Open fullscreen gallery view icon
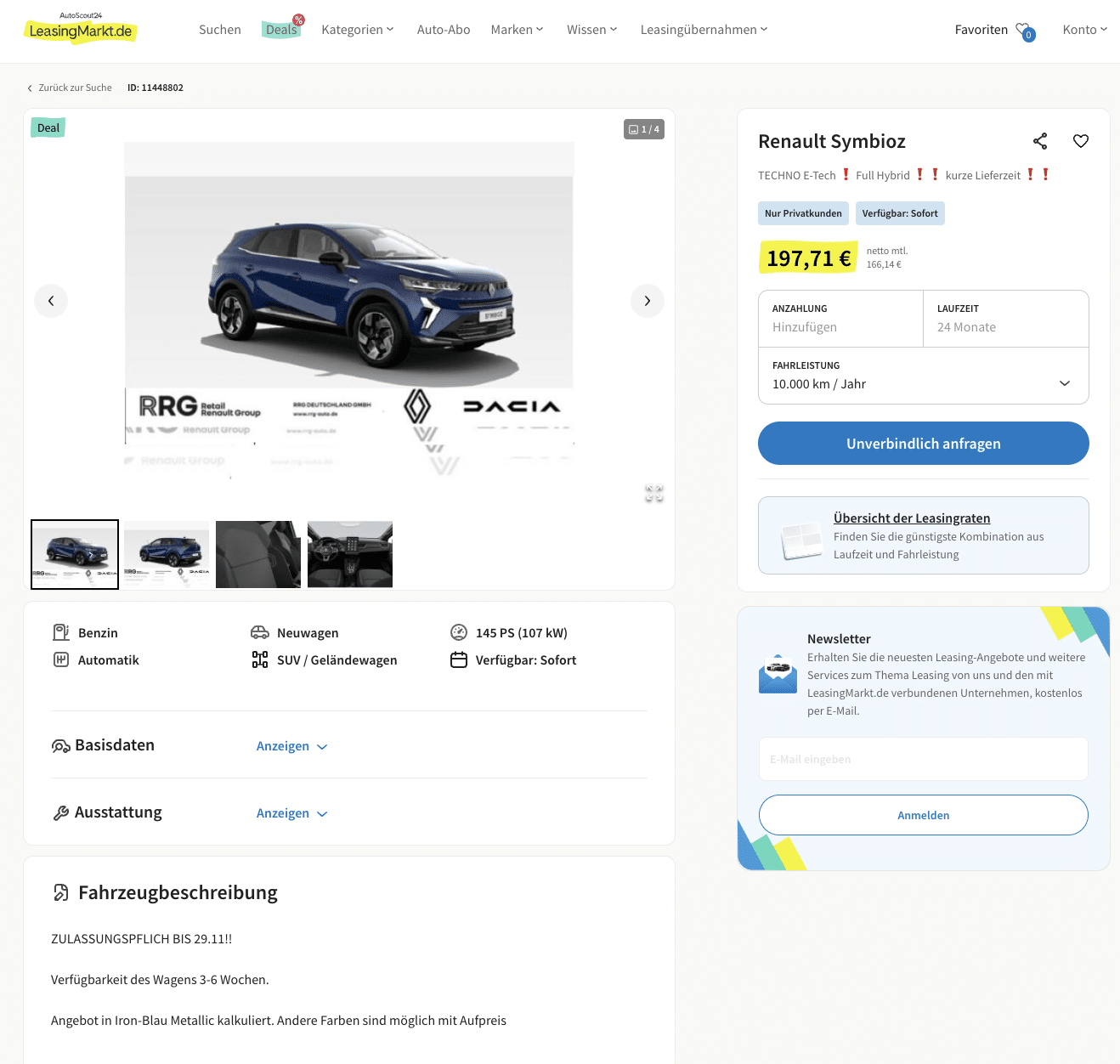The width and height of the screenshot is (1120, 1064). pos(653,494)
